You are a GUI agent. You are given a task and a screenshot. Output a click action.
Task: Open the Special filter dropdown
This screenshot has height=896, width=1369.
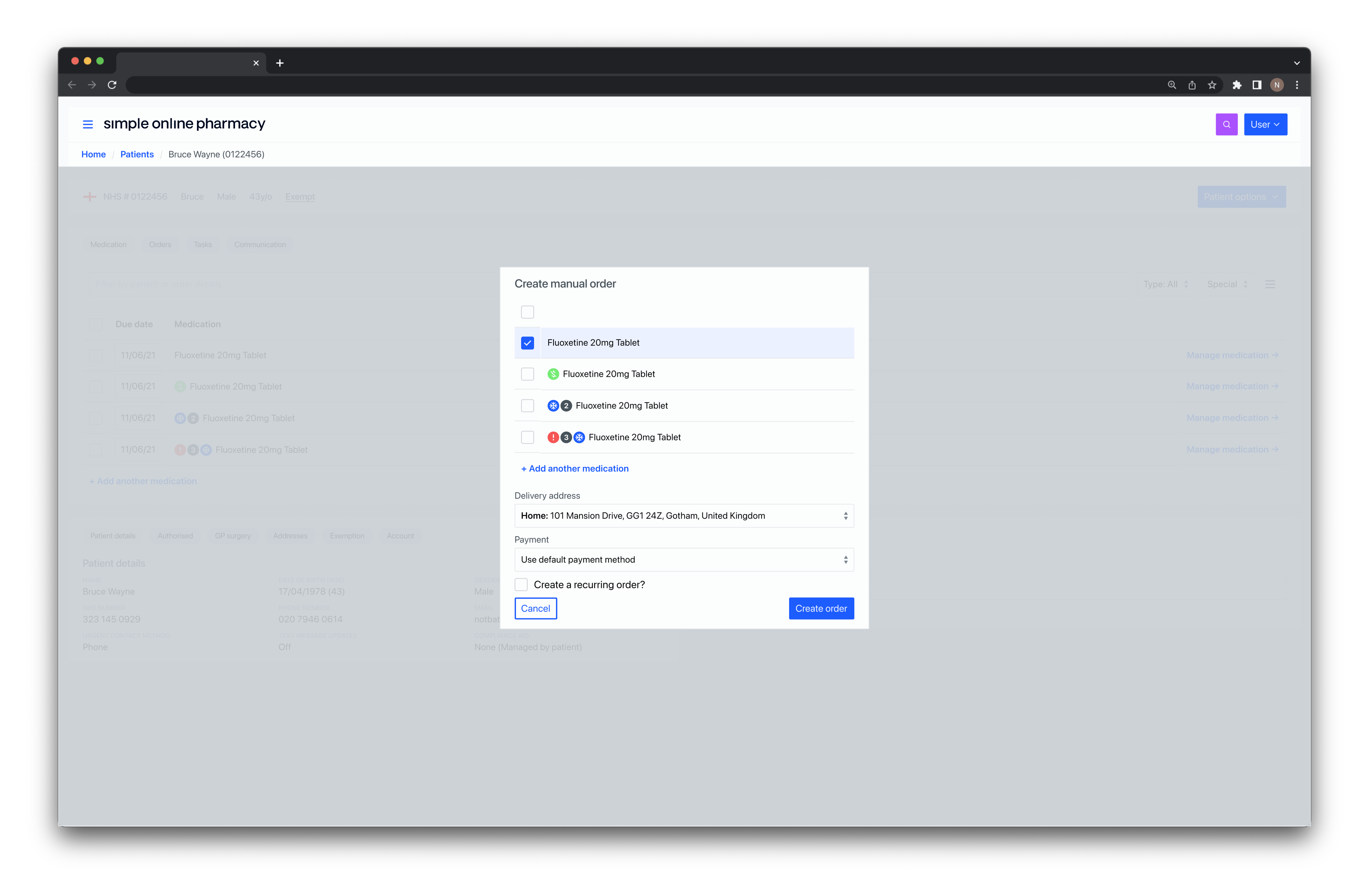1227,284
